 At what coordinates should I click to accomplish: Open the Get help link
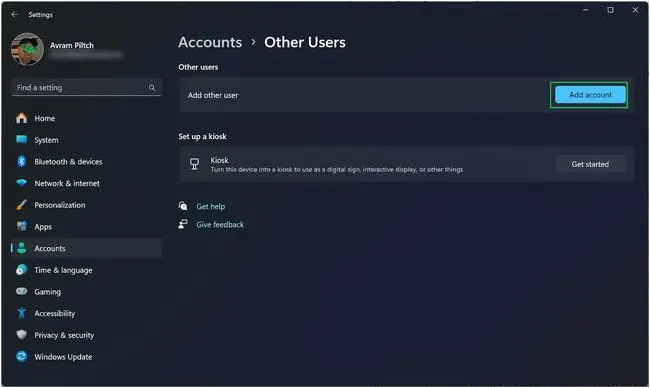point(211,206)
